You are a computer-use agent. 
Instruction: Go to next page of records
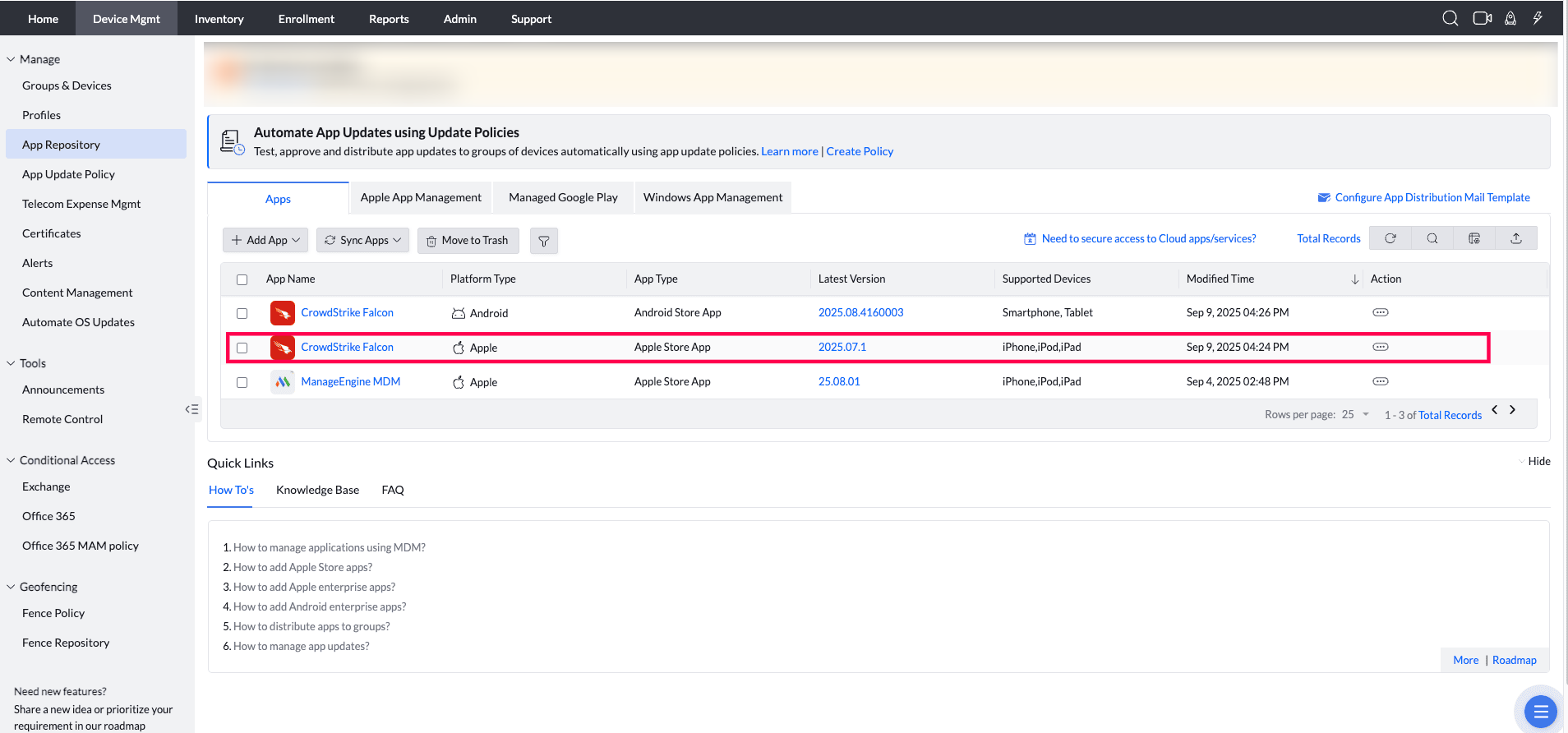1512,410
